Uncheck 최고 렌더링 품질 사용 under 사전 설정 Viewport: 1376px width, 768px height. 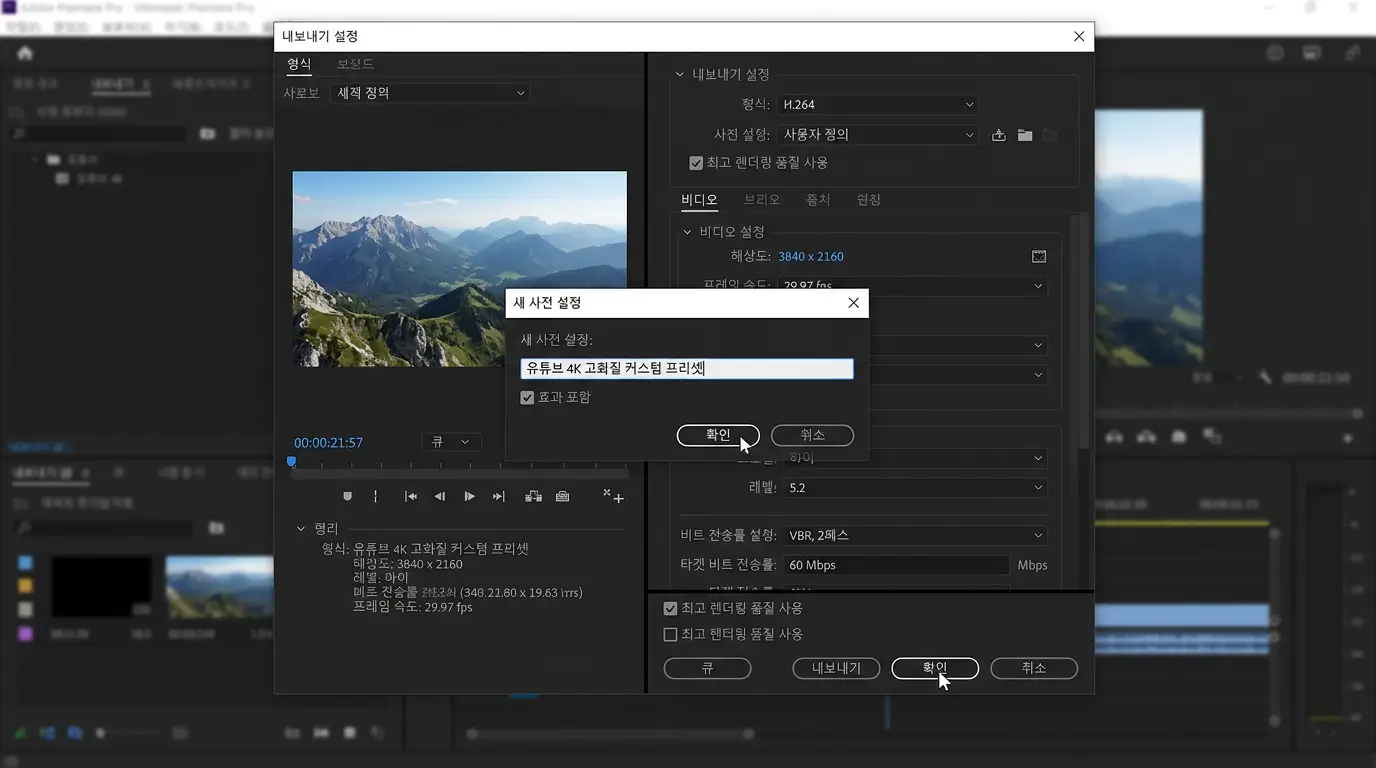click(696, 163)
